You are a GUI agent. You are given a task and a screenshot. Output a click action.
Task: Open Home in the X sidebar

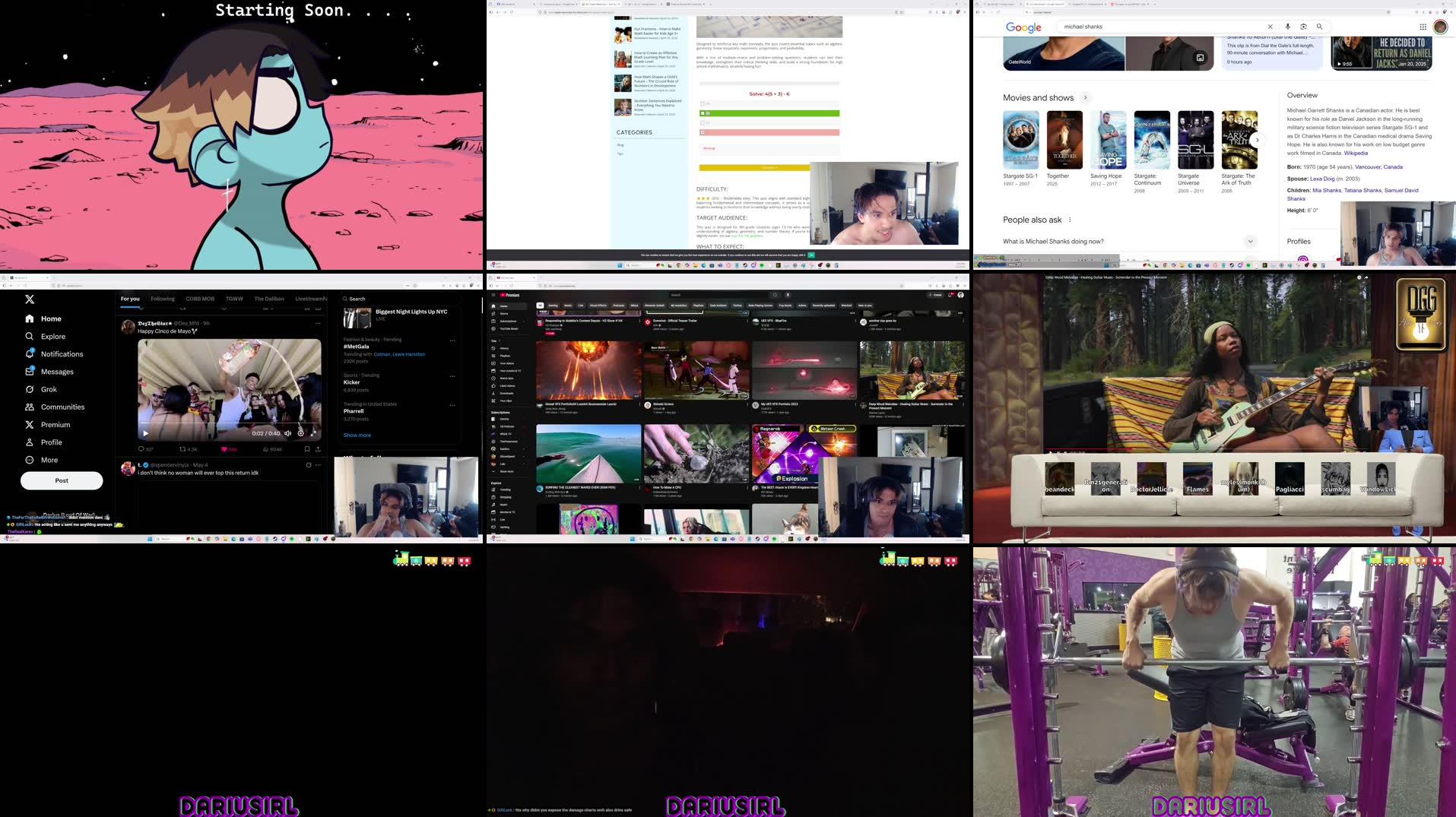(x=43, y=318)
